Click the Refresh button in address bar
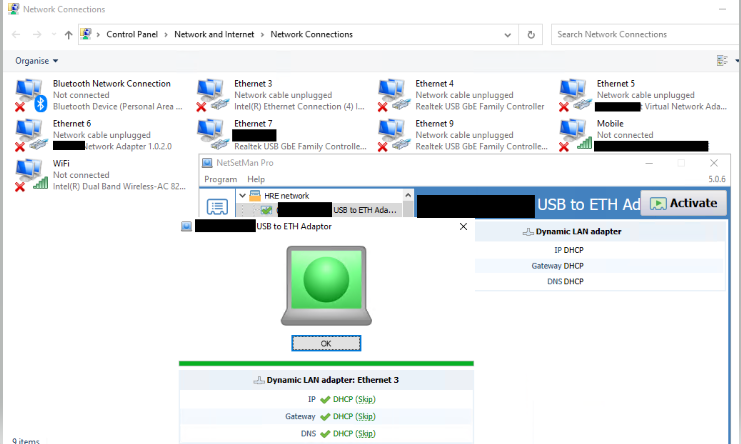The width and height of the screenshot is (741, 444). (x=531, y=34)
